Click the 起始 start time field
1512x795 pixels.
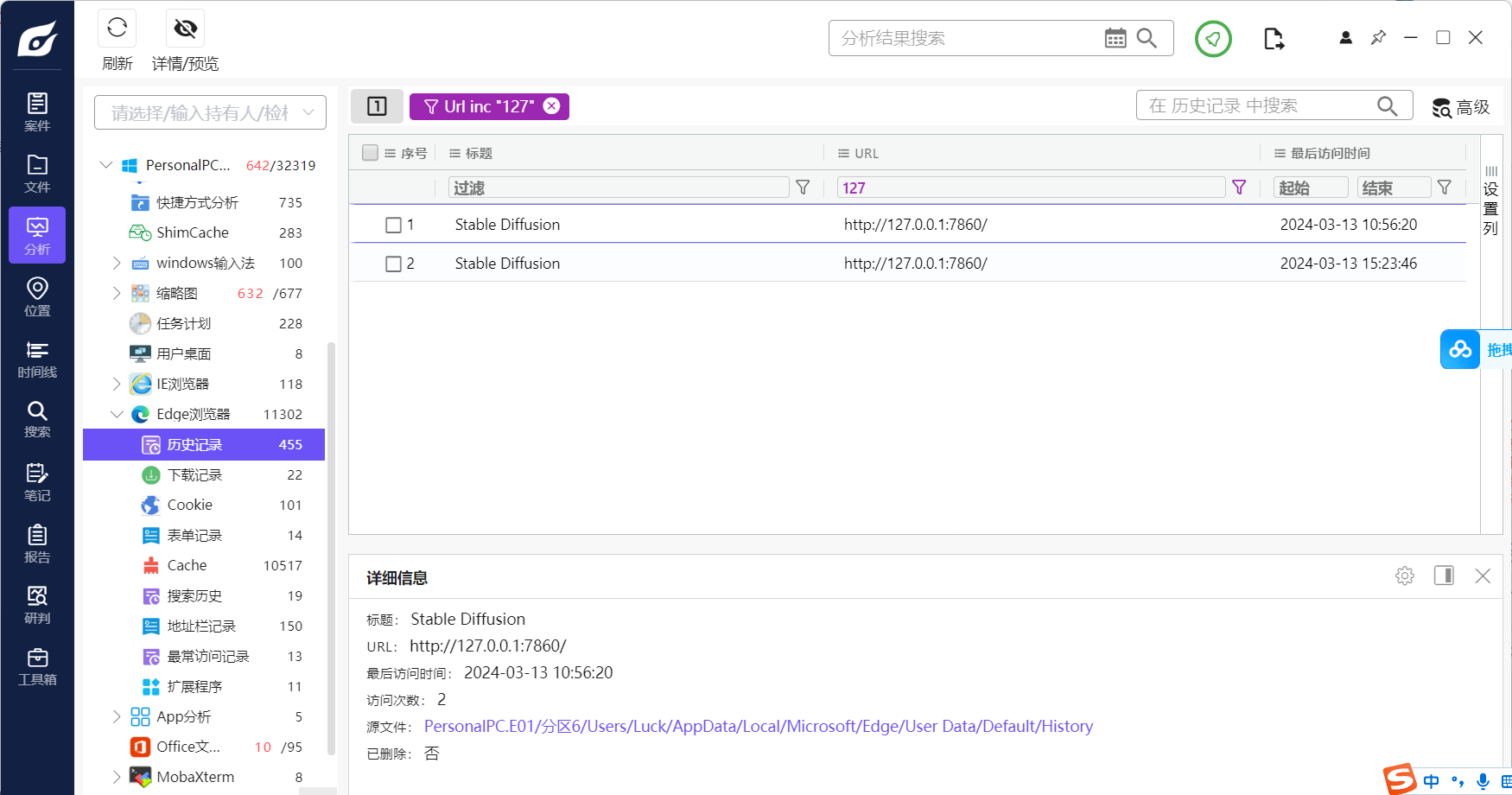coord(1311,188)
